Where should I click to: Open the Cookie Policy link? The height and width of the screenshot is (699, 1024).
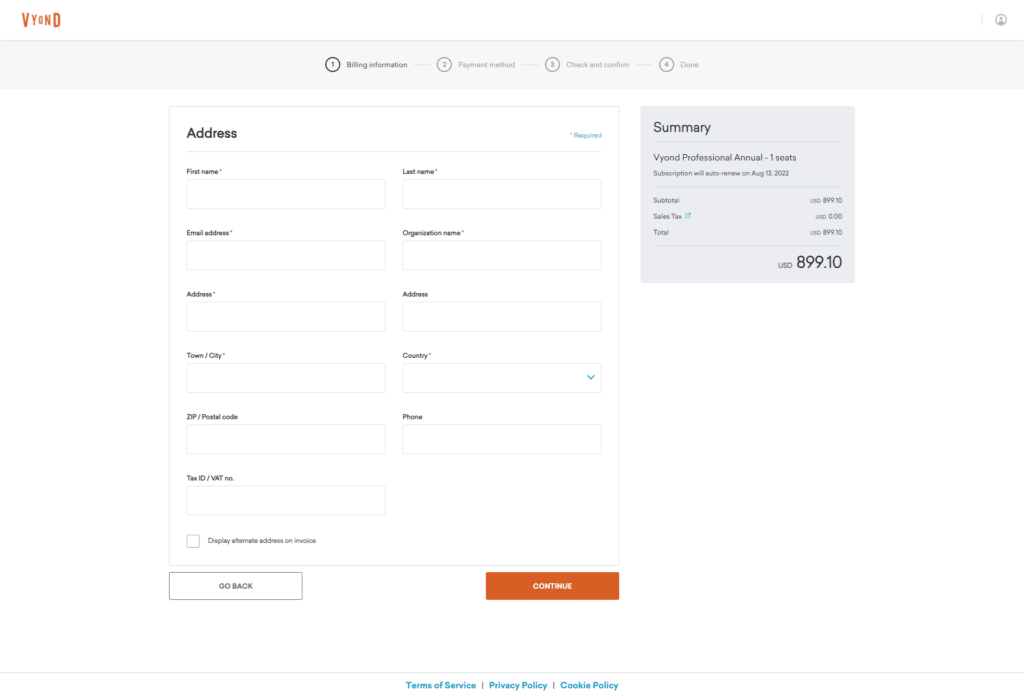pyautogui.click(x=589, y=685)
